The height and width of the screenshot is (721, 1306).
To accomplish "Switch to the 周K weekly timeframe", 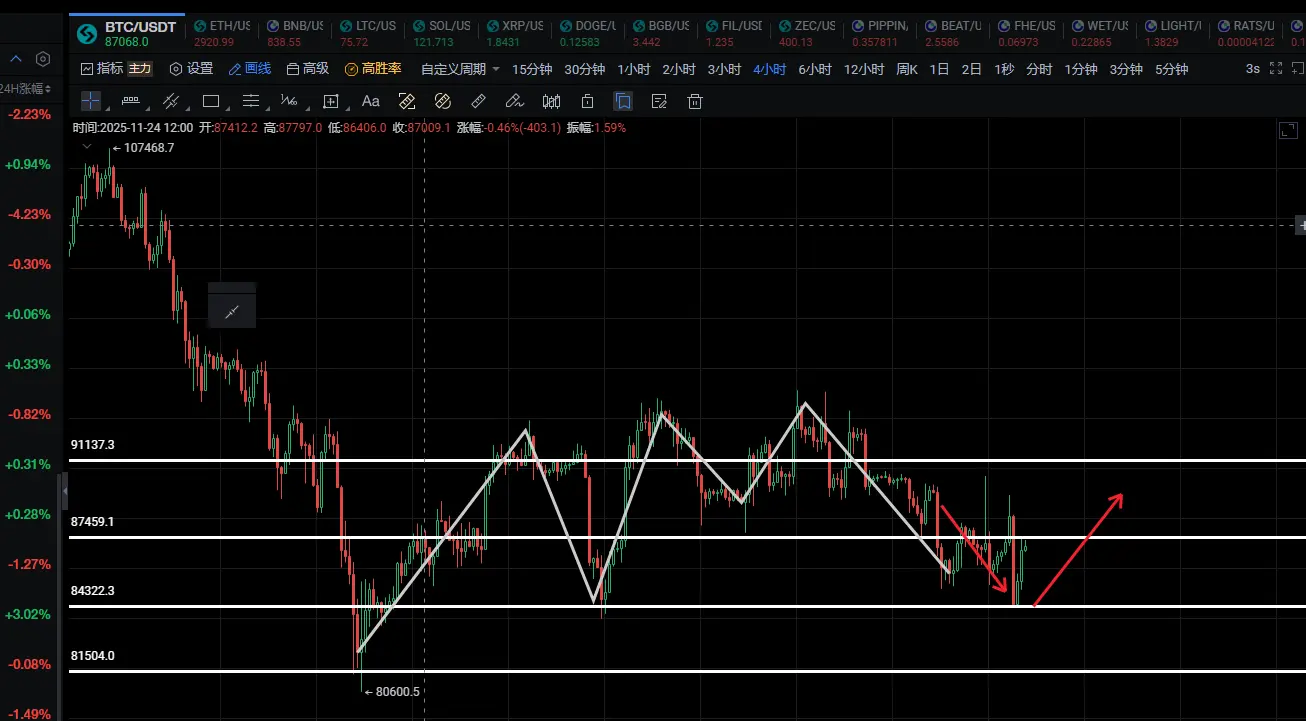I will [907, 69].
